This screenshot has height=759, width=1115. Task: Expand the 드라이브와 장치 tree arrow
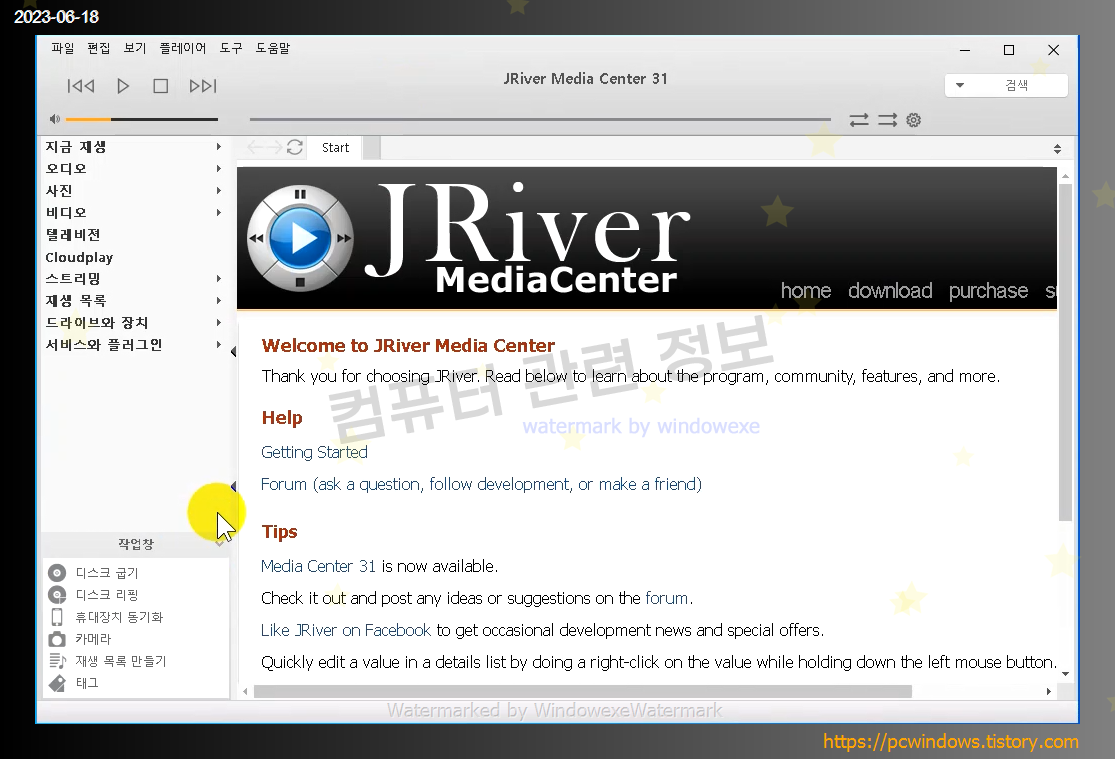219,323
